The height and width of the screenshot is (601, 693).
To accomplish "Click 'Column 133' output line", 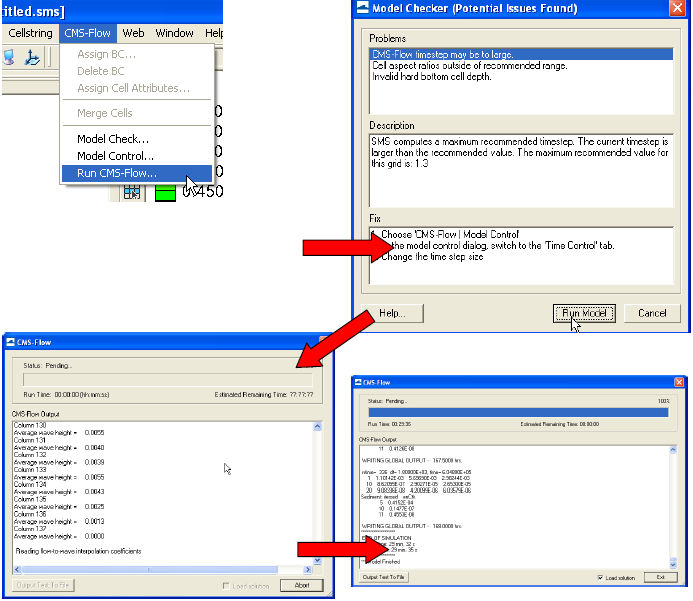I will pos(30,469).
